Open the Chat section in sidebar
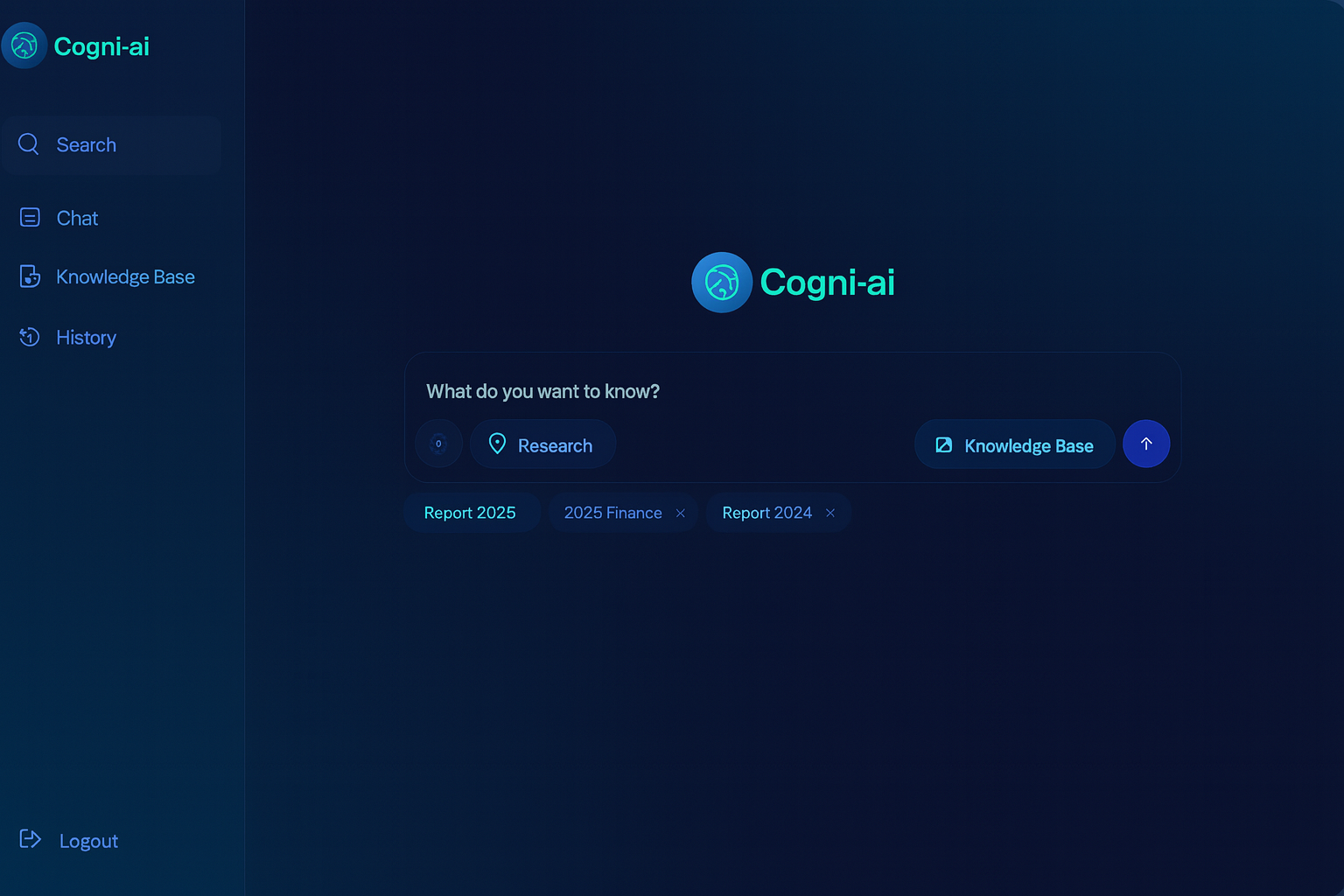 pos(77,218)
